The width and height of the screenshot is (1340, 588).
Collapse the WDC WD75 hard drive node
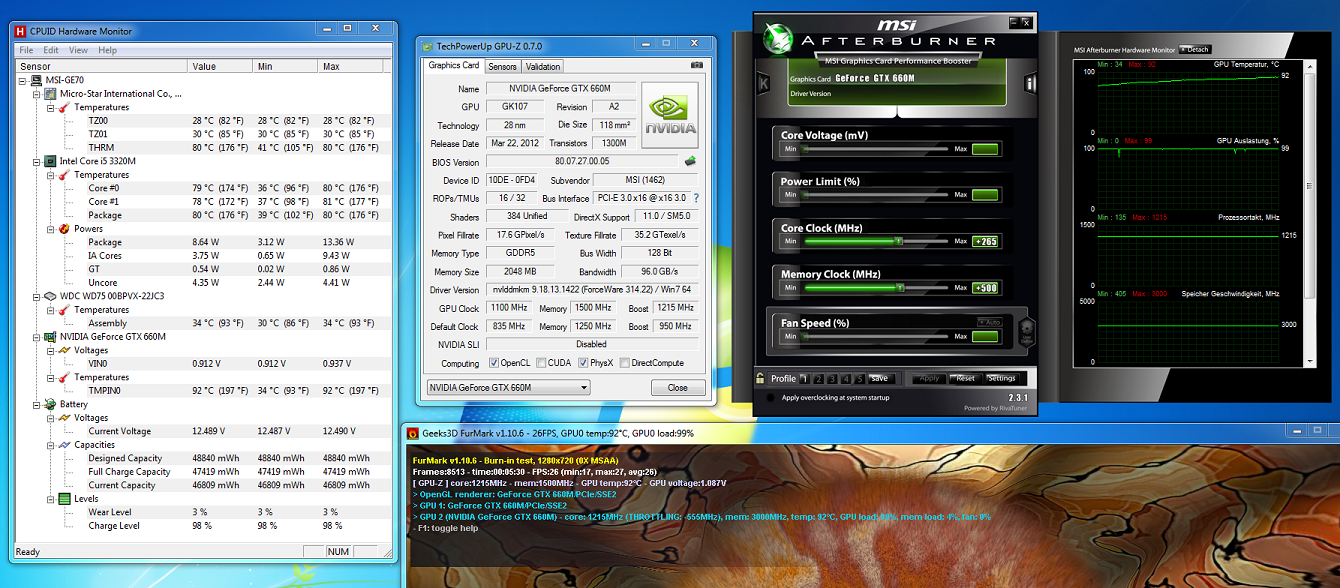(x=36, y=297)
